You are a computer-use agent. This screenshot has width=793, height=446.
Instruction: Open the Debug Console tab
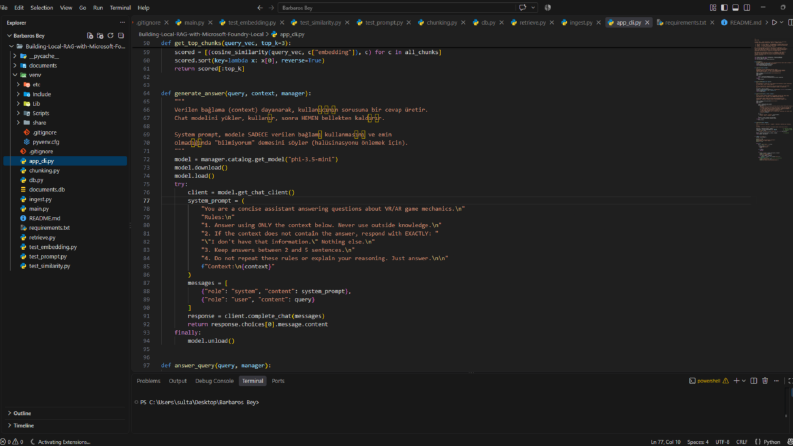214,381
